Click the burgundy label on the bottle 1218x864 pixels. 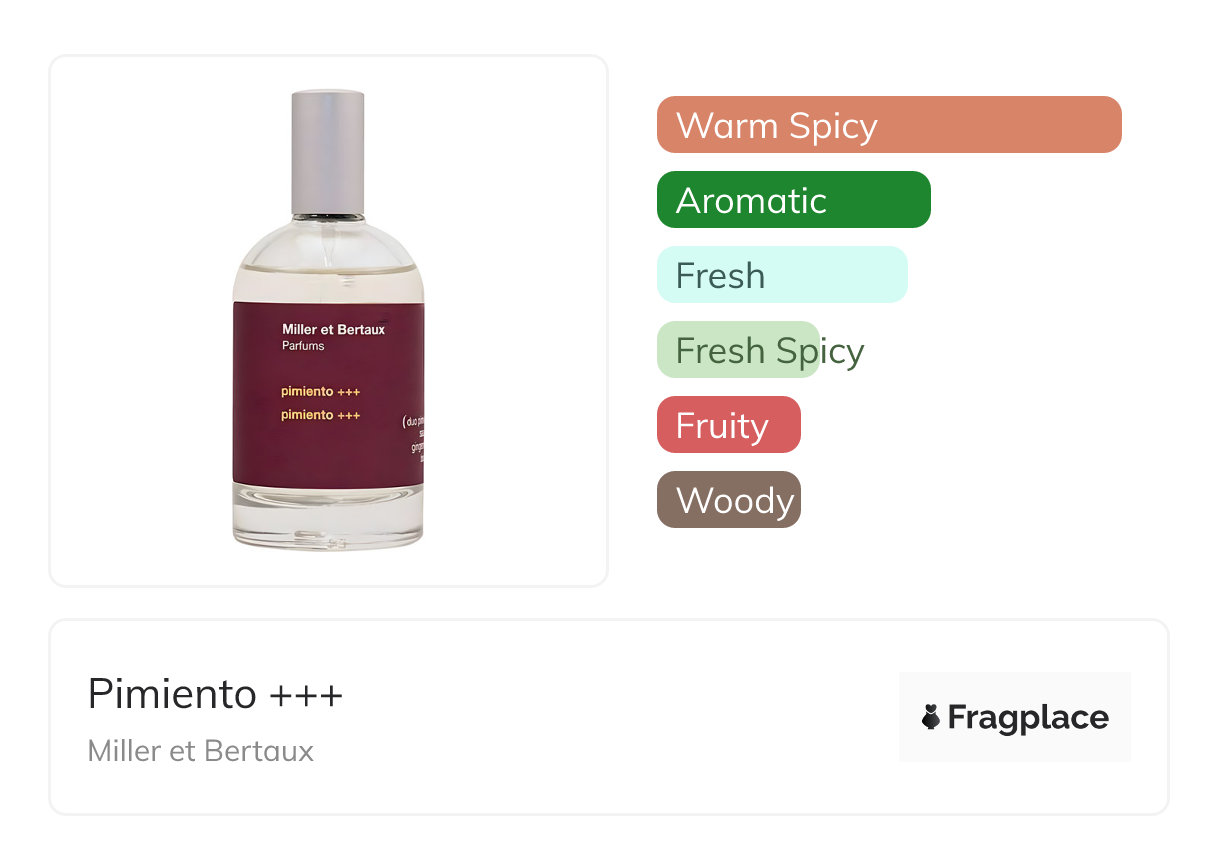click(328, 395)
